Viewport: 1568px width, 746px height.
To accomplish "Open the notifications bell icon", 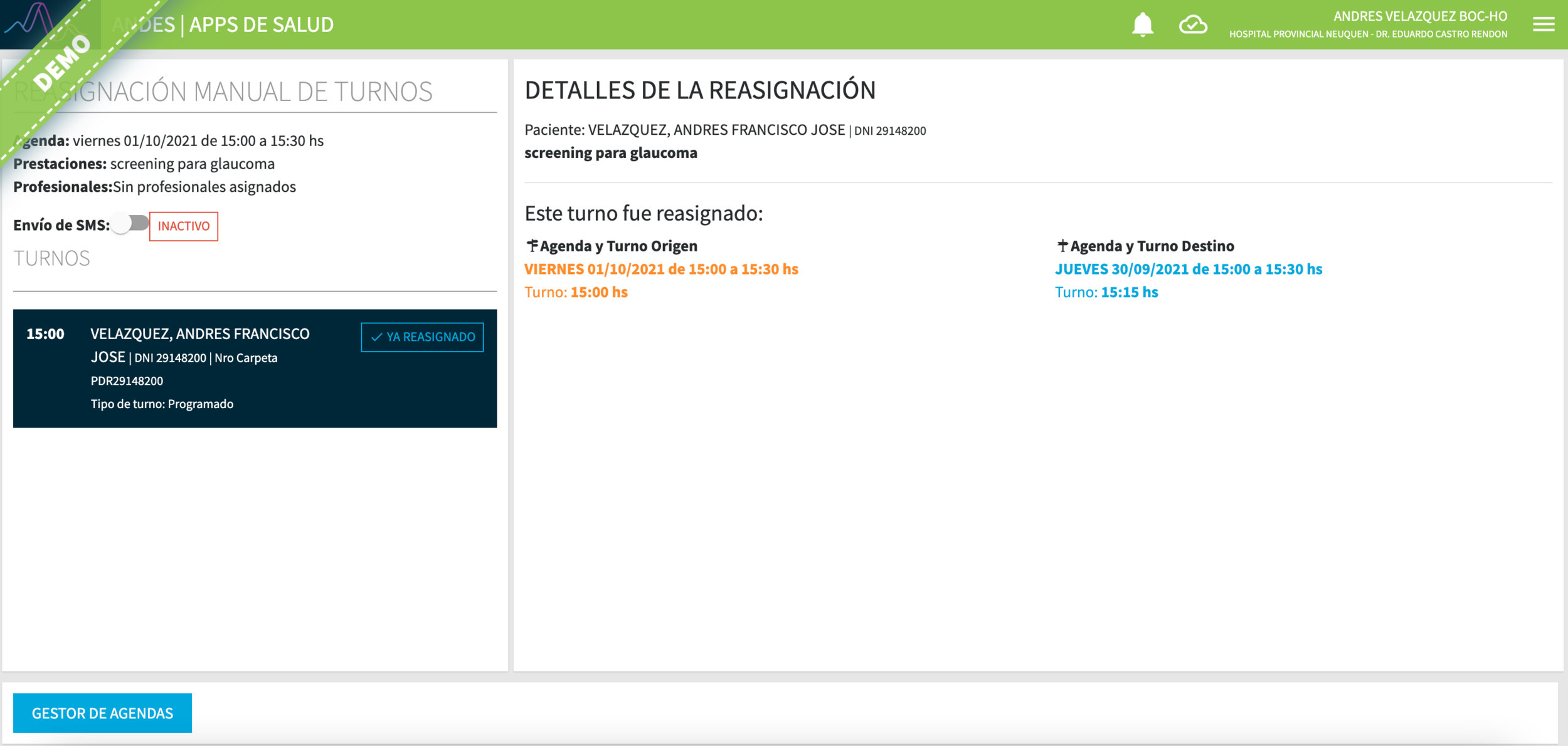I will pos(1142,25).
